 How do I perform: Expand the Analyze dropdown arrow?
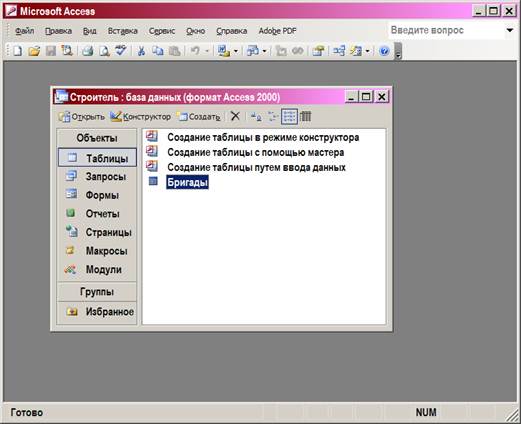click(x=264, y=51)
